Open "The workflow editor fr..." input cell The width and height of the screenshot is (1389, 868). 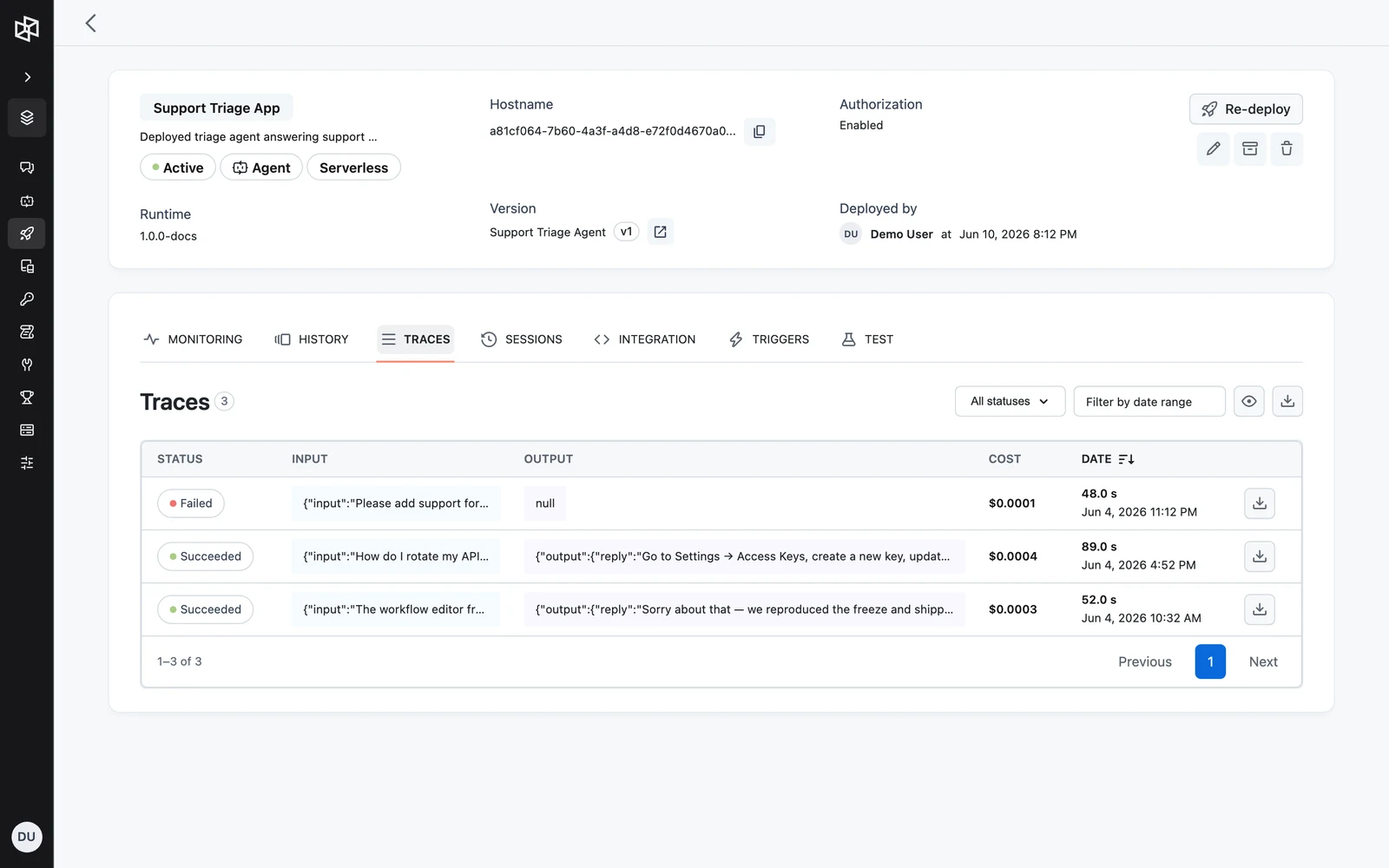pyautogui.click(x=396, y=609)
